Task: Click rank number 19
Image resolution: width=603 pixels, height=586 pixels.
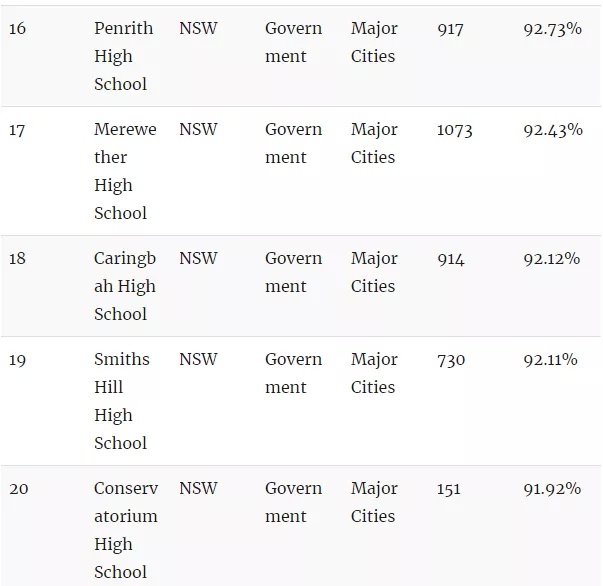Action: [17, 360]
